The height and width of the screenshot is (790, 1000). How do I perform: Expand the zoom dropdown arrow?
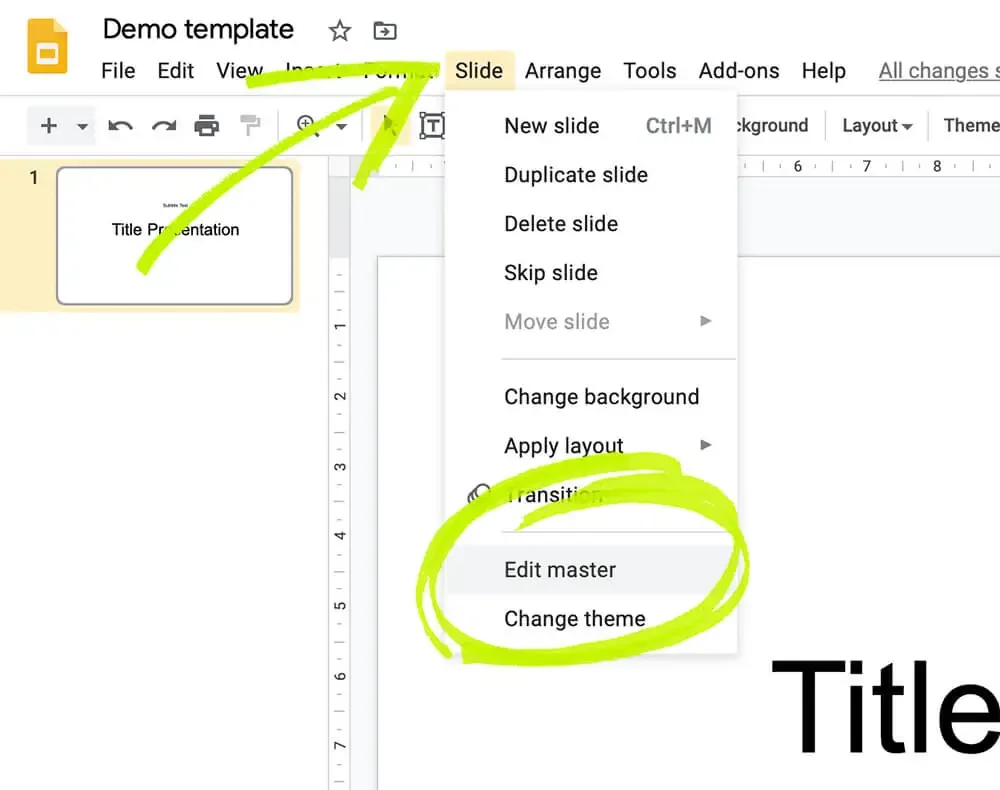click(341, 126)
